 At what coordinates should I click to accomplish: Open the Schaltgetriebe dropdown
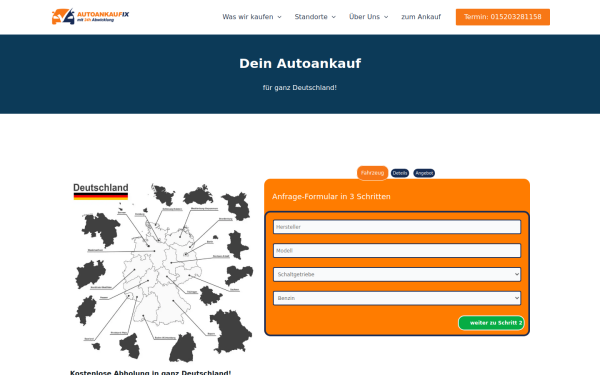click(x=397, y=274)
